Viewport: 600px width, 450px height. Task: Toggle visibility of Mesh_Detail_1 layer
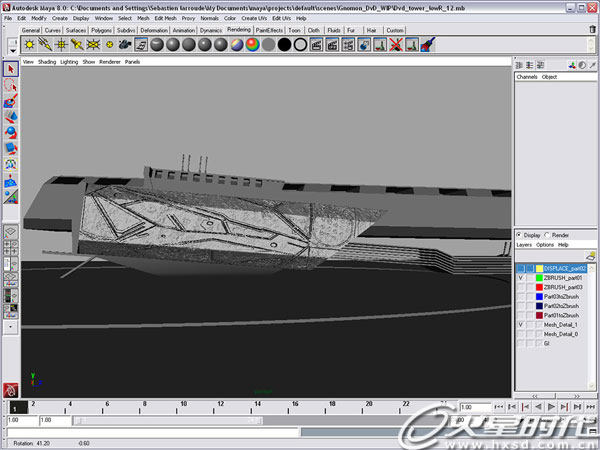pos(520,325)
